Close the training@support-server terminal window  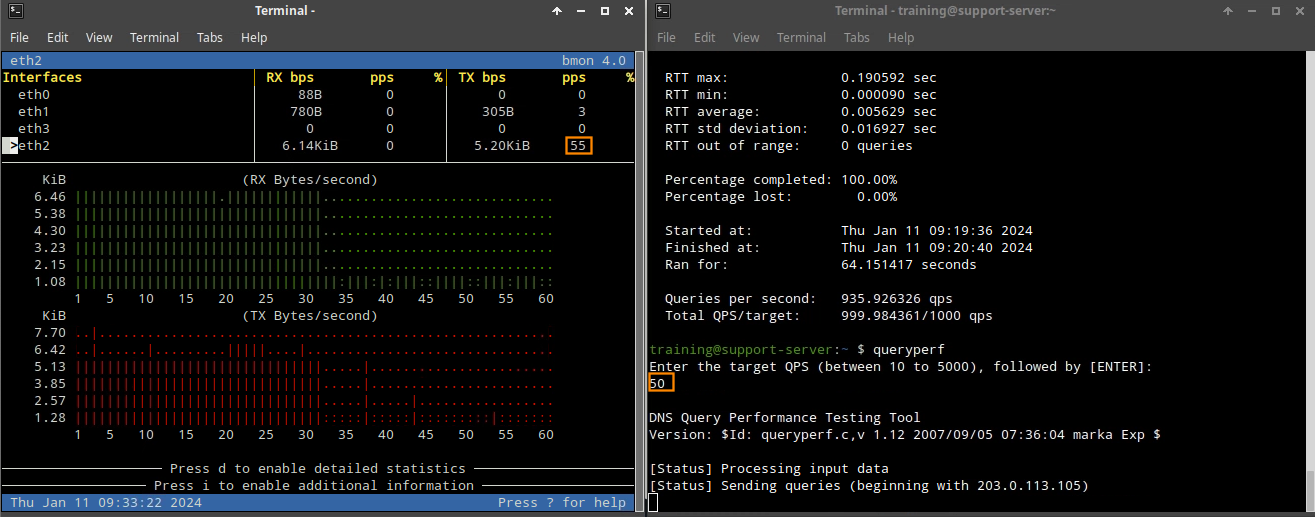click(x=1300, y=11)
